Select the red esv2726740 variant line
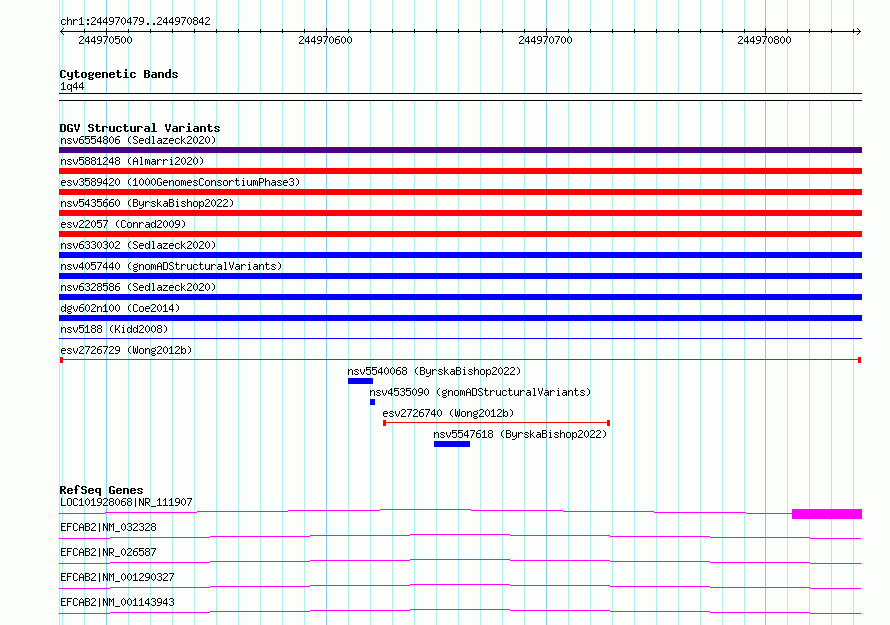Screen dimensions: 890x625 pos(497,423)
